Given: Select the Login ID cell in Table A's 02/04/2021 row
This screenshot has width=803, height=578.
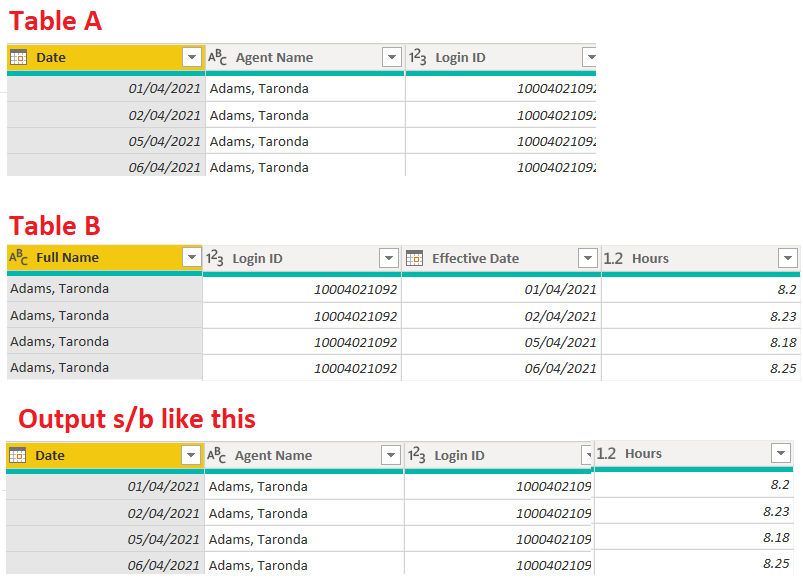Looking at the screenshot, I should pyautogui.click(x=501, y=115).
